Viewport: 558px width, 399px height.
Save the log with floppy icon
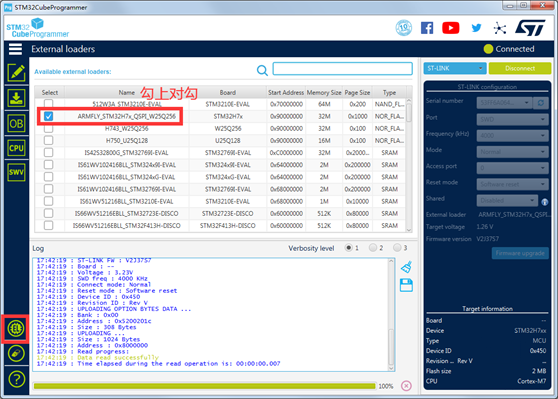click(x=406, y=285)
